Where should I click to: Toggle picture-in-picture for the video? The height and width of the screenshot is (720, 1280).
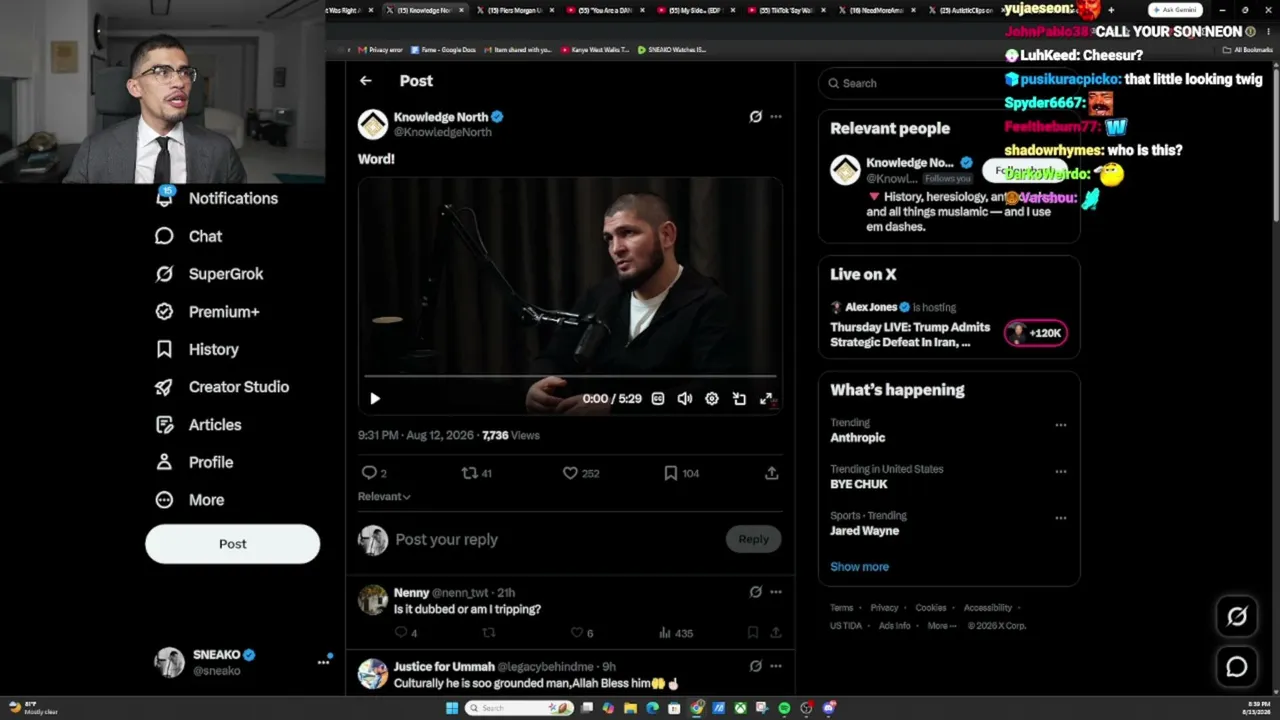click(739, 398)
